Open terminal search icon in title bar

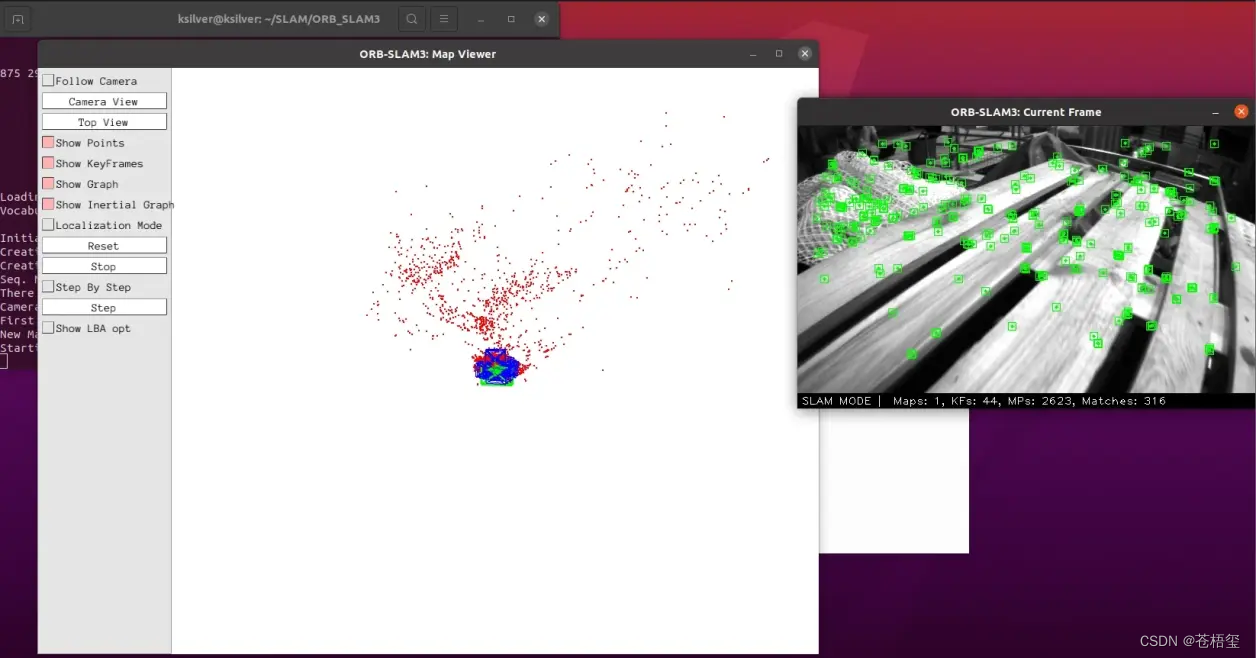click(x=412, y=19)
